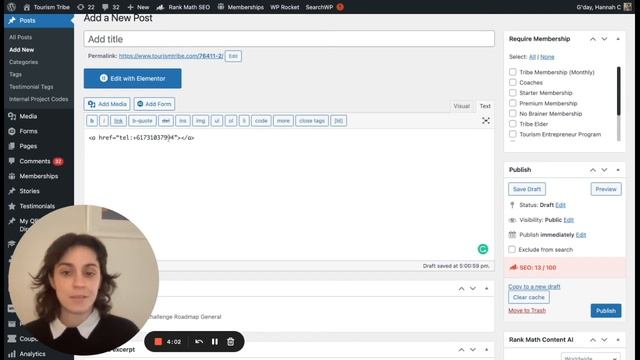Image resolution: width=640 pixels, height=360 pixels.
Task: Click the Add title field
Action: pos(289,39)
